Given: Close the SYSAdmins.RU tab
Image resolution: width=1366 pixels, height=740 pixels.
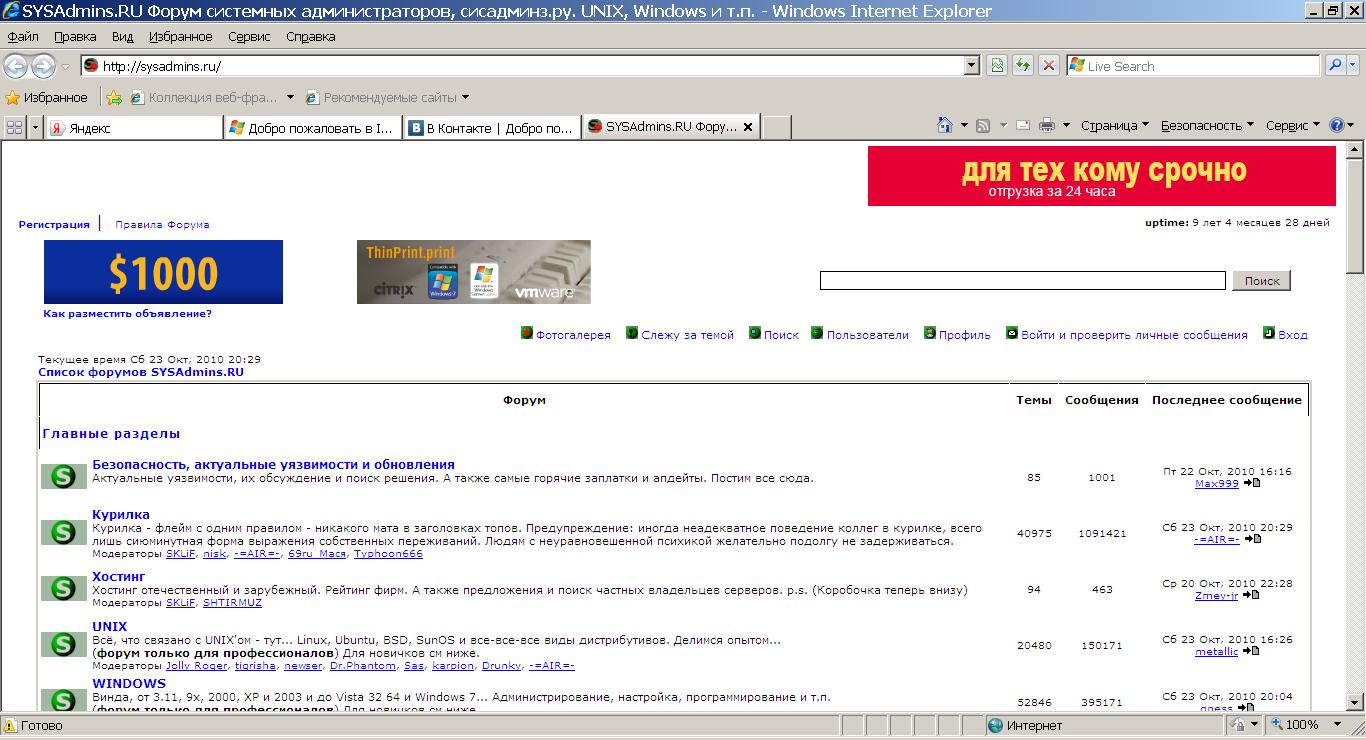Looking at the screenshot, I should [x=747, y=127].
